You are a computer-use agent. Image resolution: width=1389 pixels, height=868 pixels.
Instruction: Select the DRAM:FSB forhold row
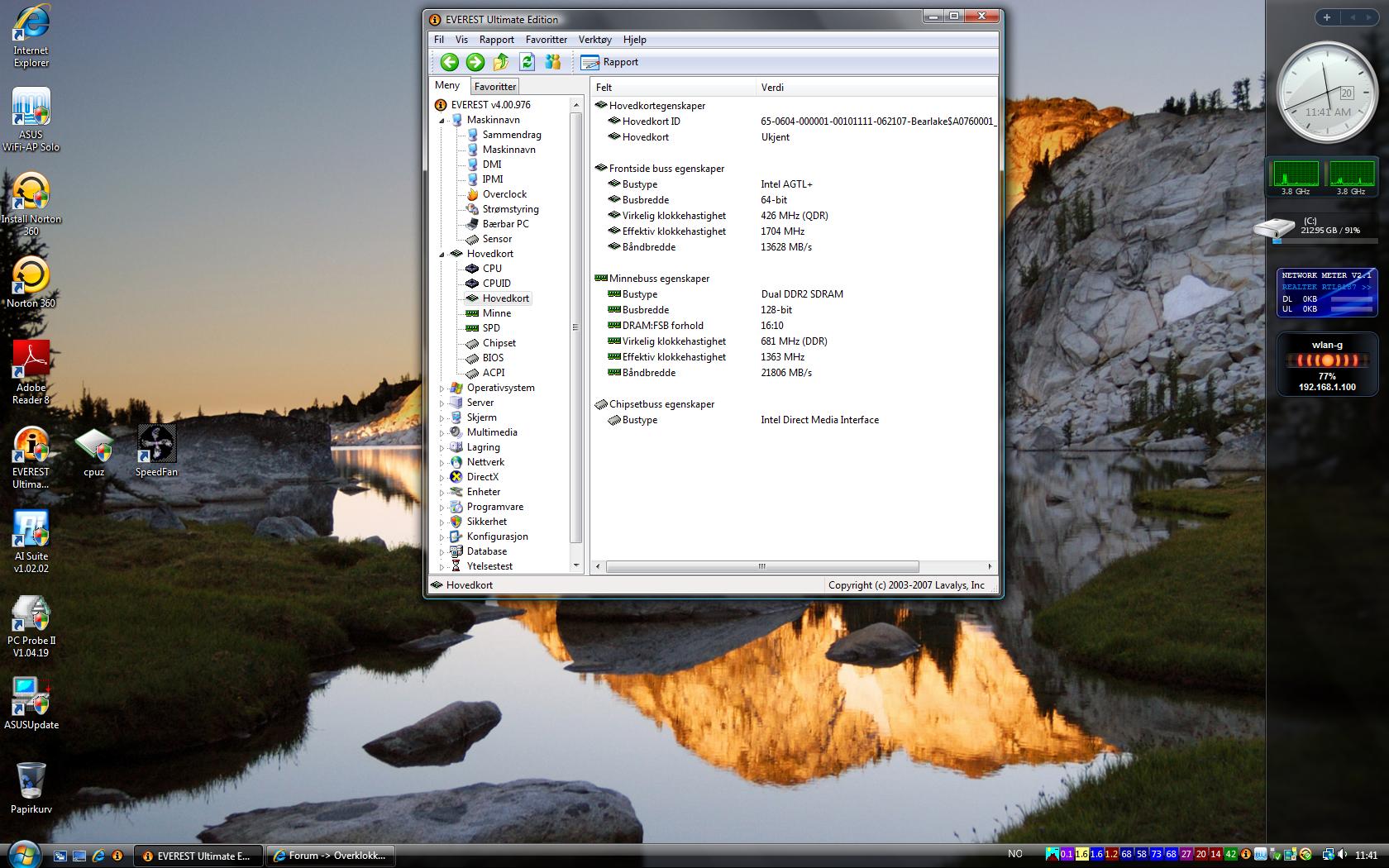pyautogui.click(x=795, y=326)
